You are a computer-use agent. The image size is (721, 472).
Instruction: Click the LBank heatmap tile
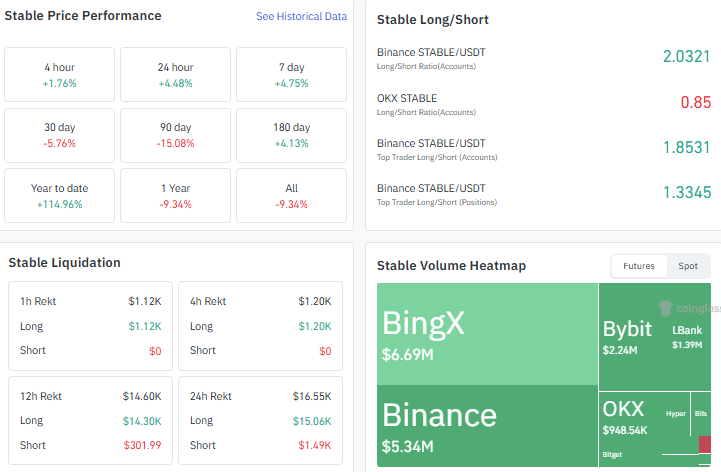click(x=687, y=337)
